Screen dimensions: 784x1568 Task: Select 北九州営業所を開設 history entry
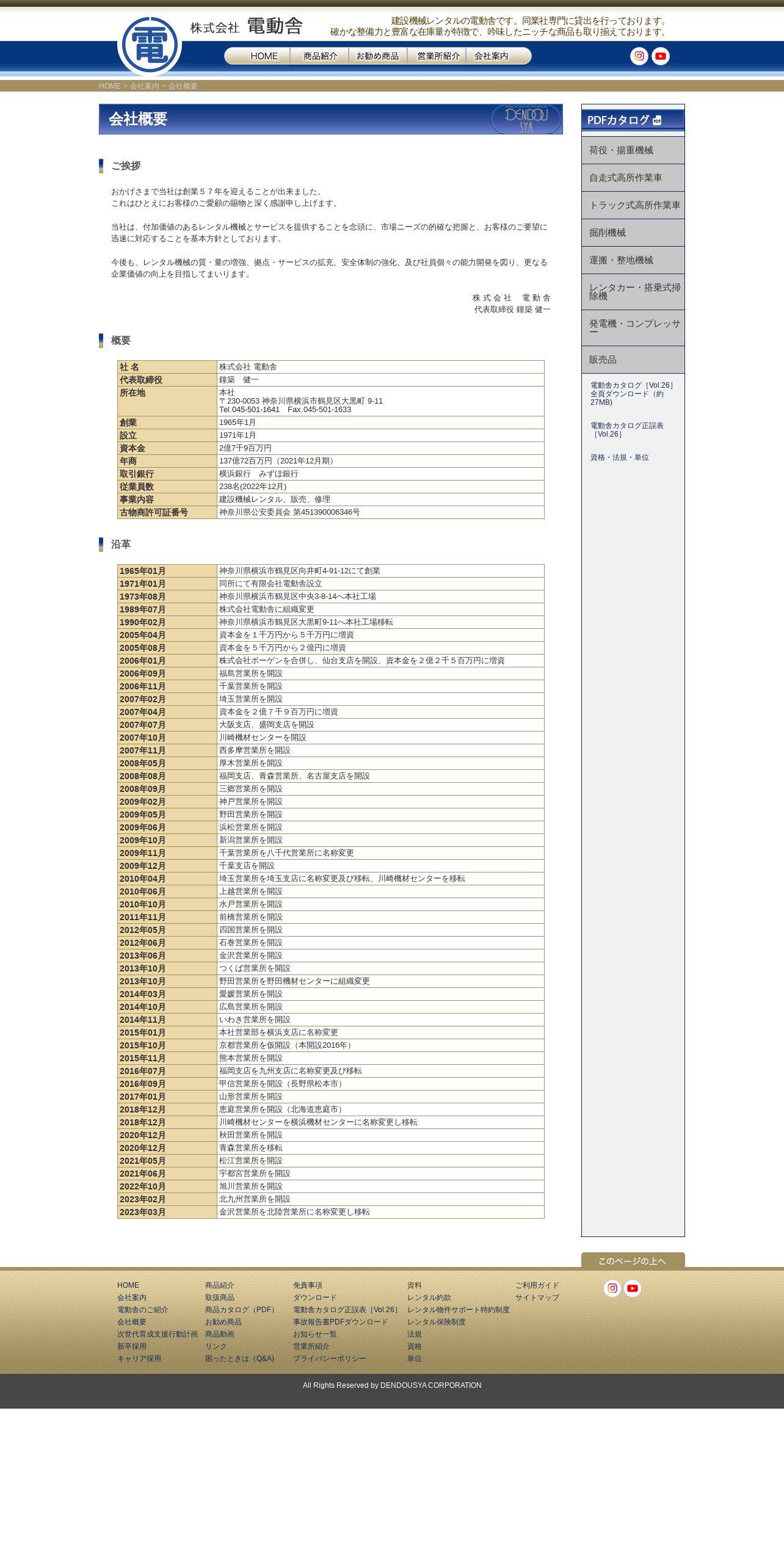(255, 1199)
